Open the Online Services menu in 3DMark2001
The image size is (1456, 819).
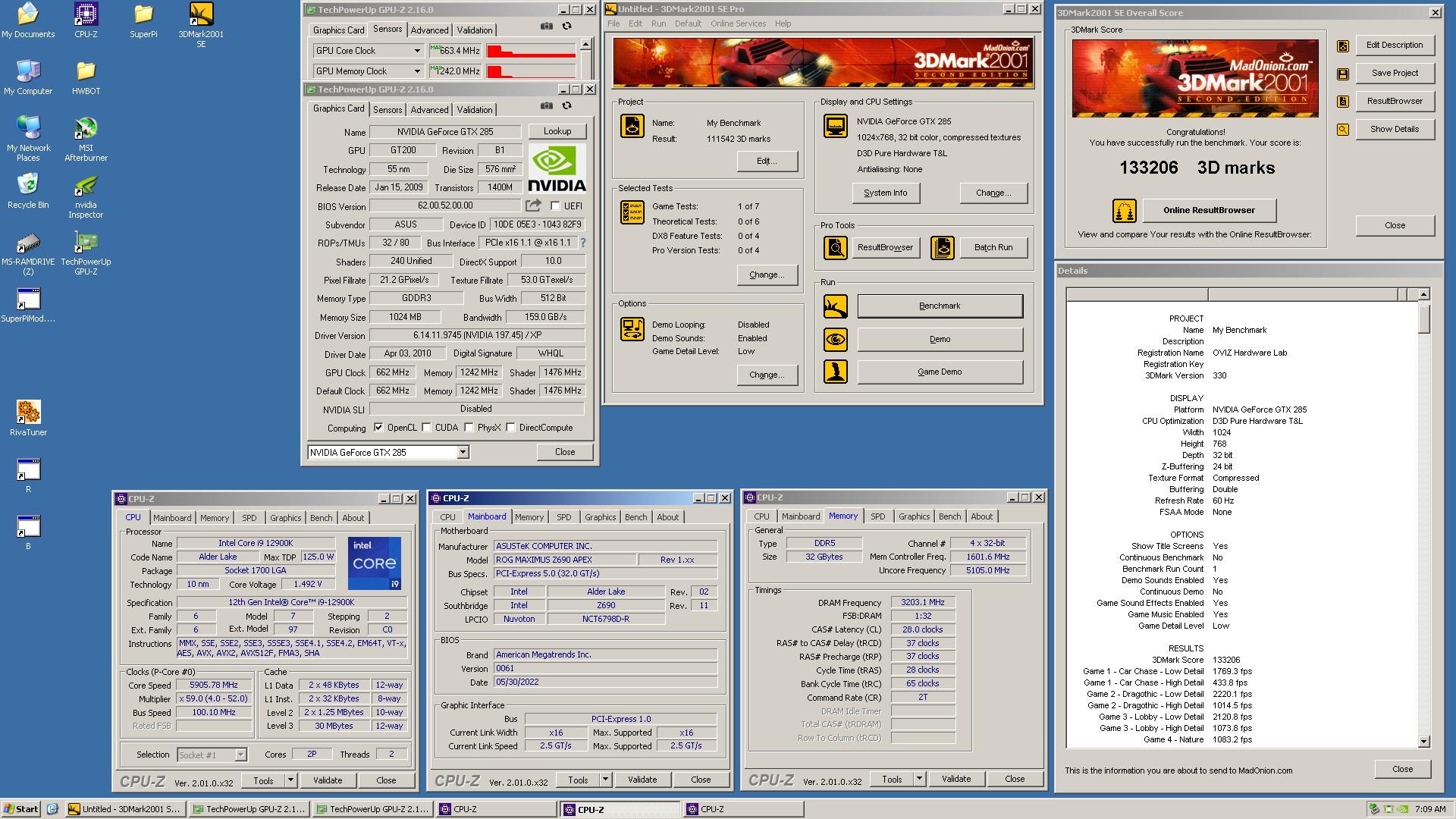tap(738, 24)
